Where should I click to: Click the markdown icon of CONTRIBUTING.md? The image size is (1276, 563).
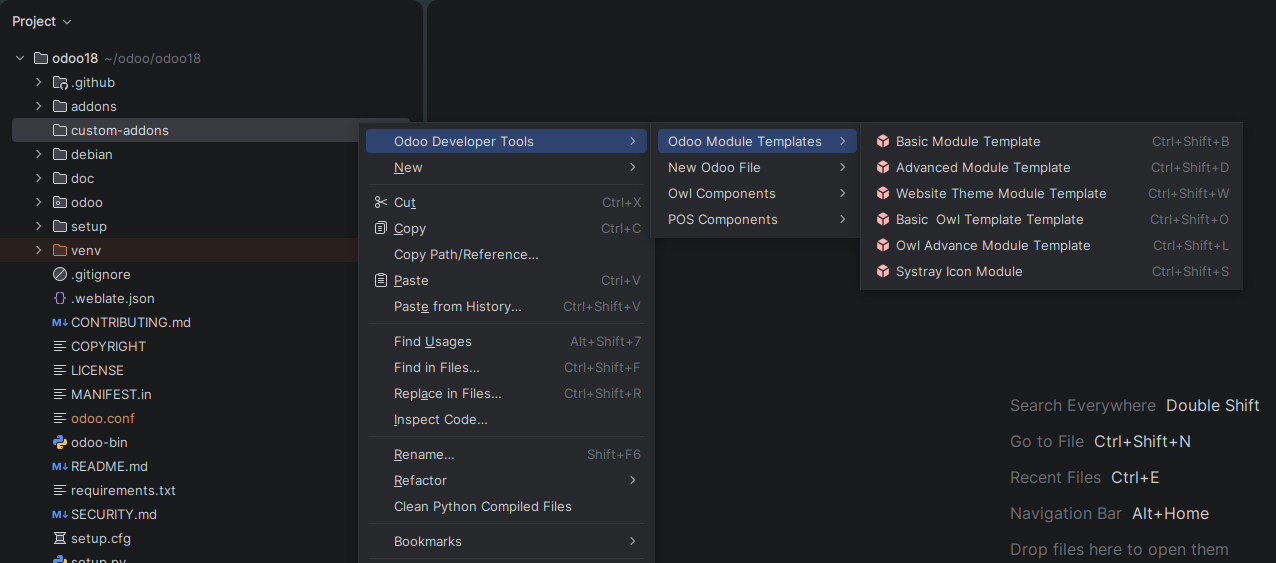[60, 322]
